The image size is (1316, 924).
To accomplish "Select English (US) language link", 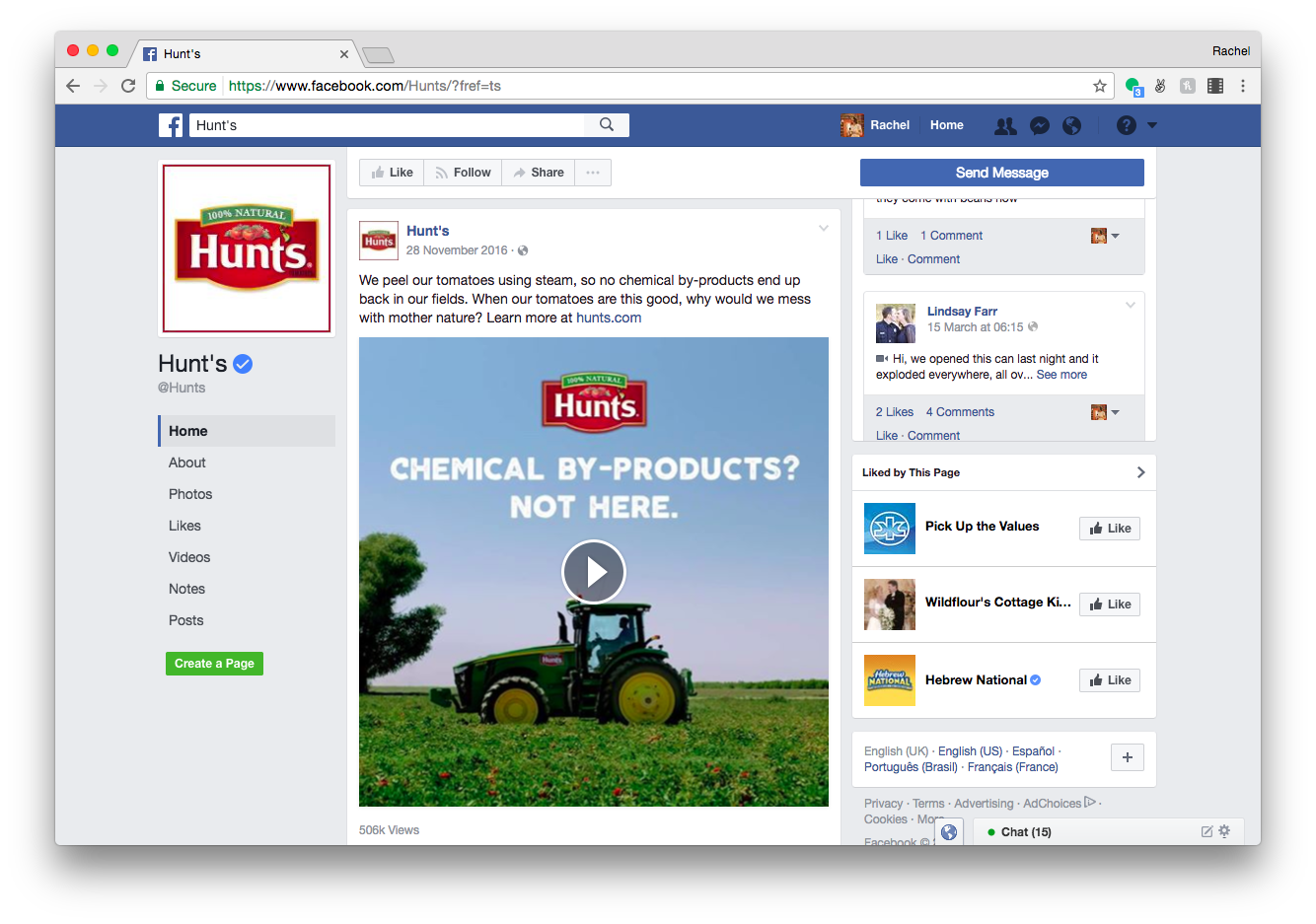I will coord(970,751).
